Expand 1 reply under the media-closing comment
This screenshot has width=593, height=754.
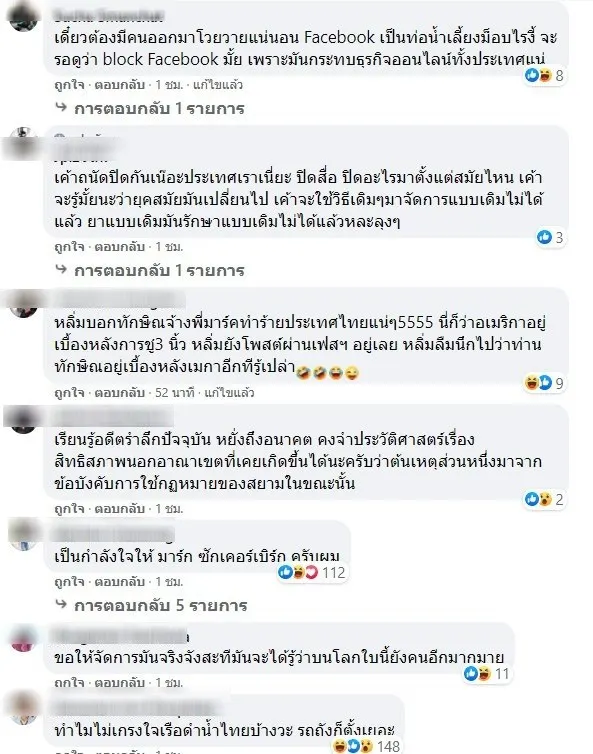(x=159, y=271)
